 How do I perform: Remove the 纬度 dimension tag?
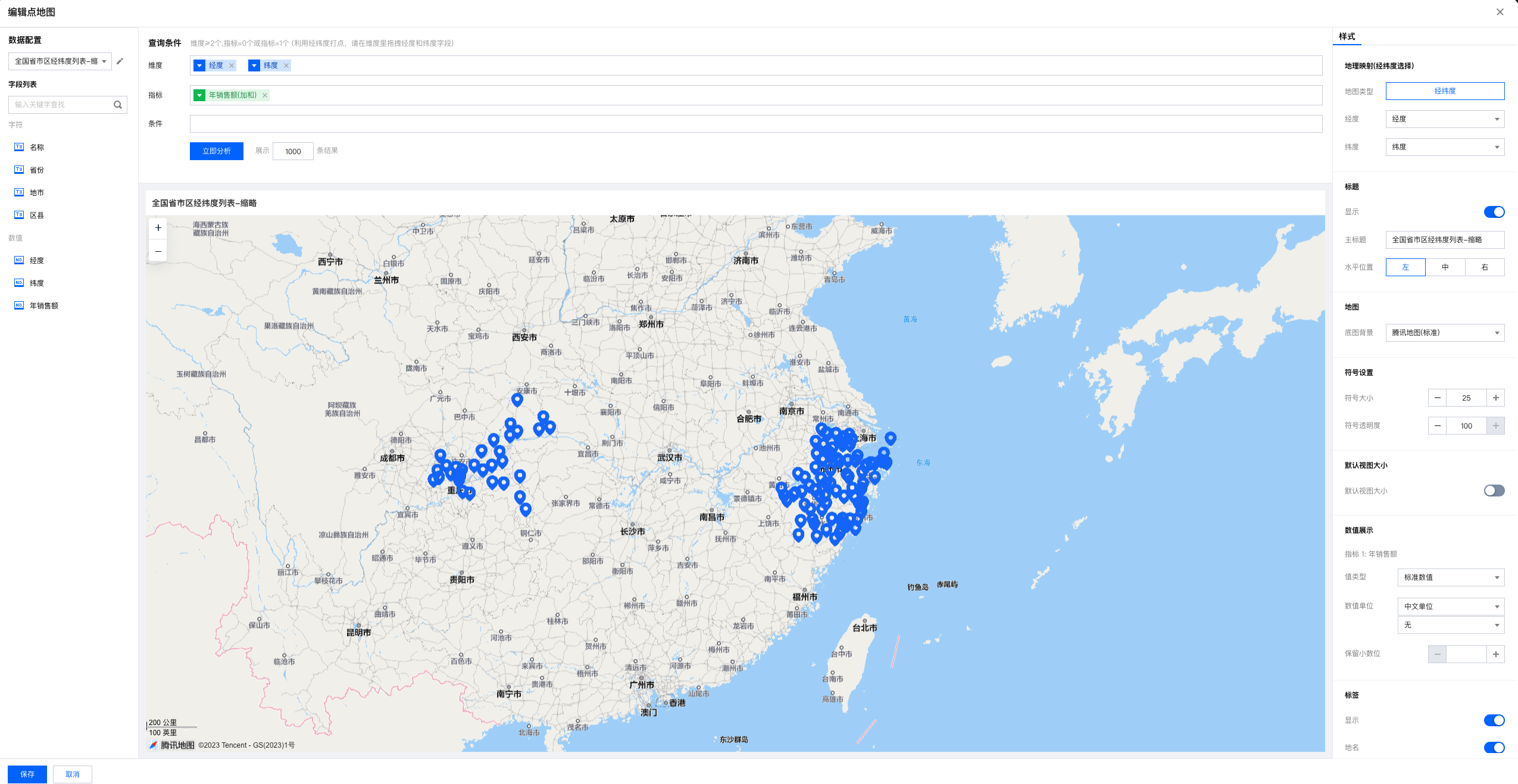[286, 65]
